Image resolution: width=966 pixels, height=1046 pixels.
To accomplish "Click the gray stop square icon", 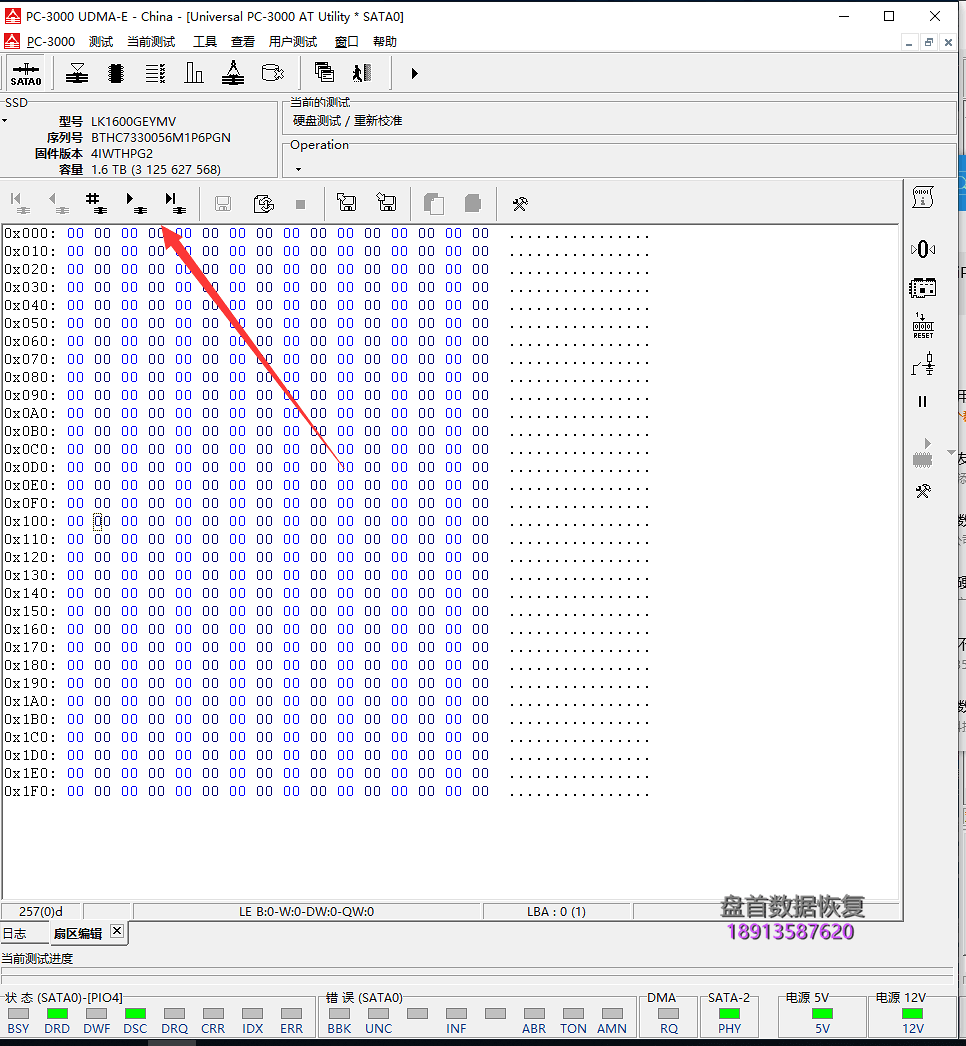I will click(x=300, y=204).
